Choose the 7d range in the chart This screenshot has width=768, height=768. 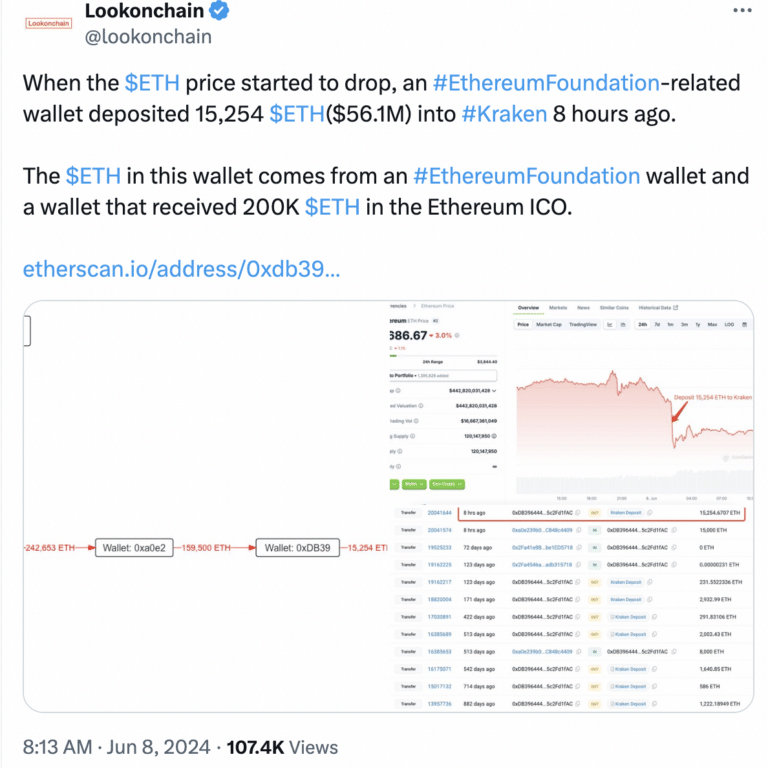tap(657, 324)
